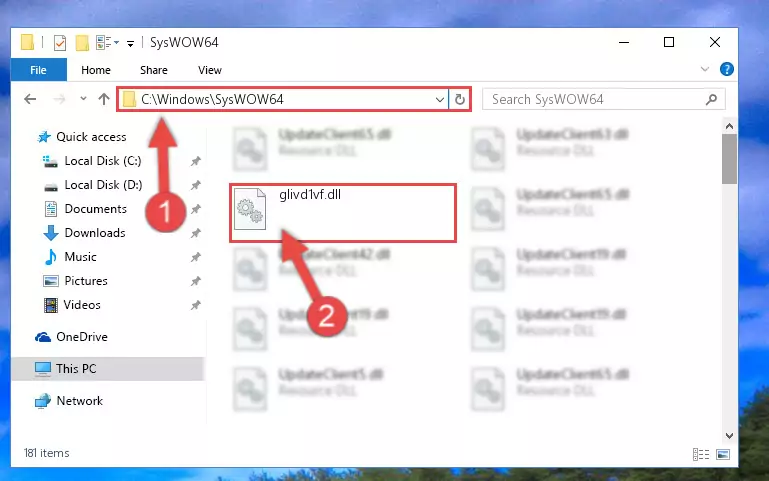Switch to the Home ribbon tab

[96, 70]
